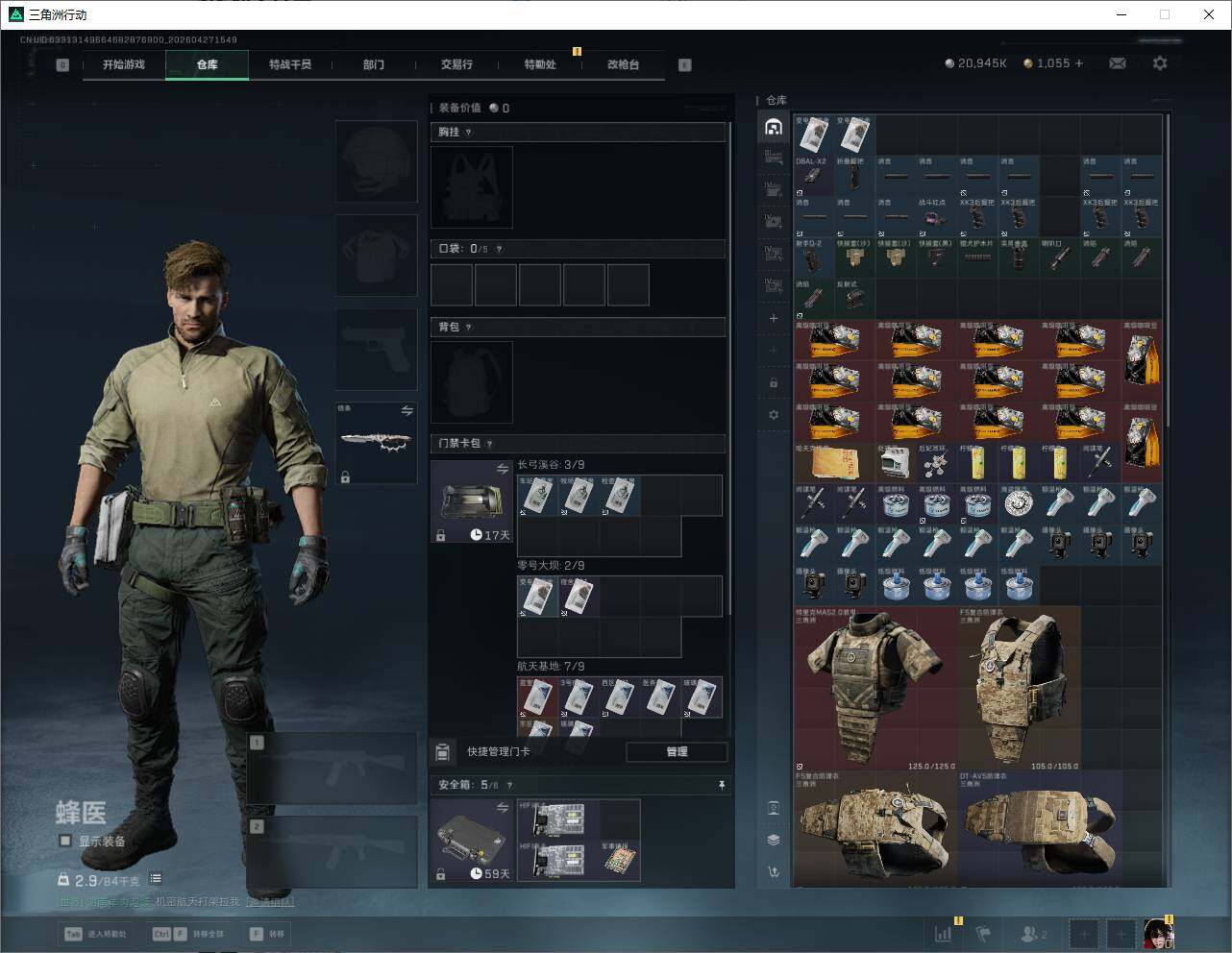Click the Tab 进入特勤处 shortcut button

95,934
